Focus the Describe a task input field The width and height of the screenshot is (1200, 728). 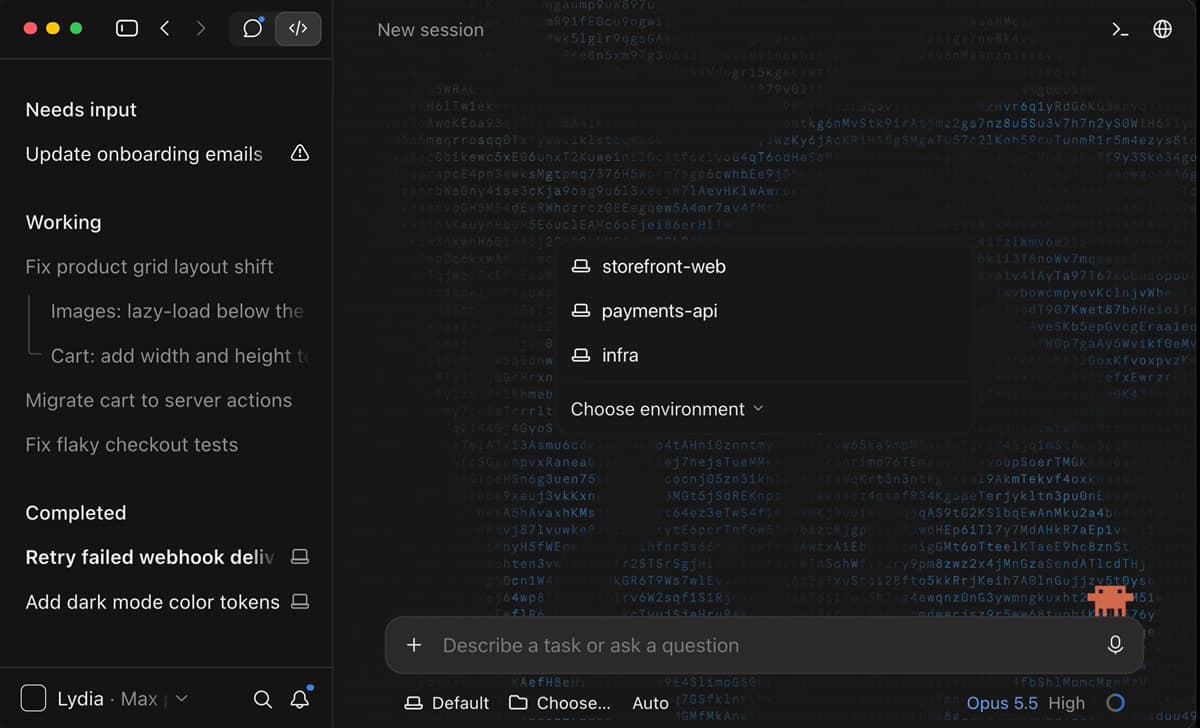(x=764, y=645)
